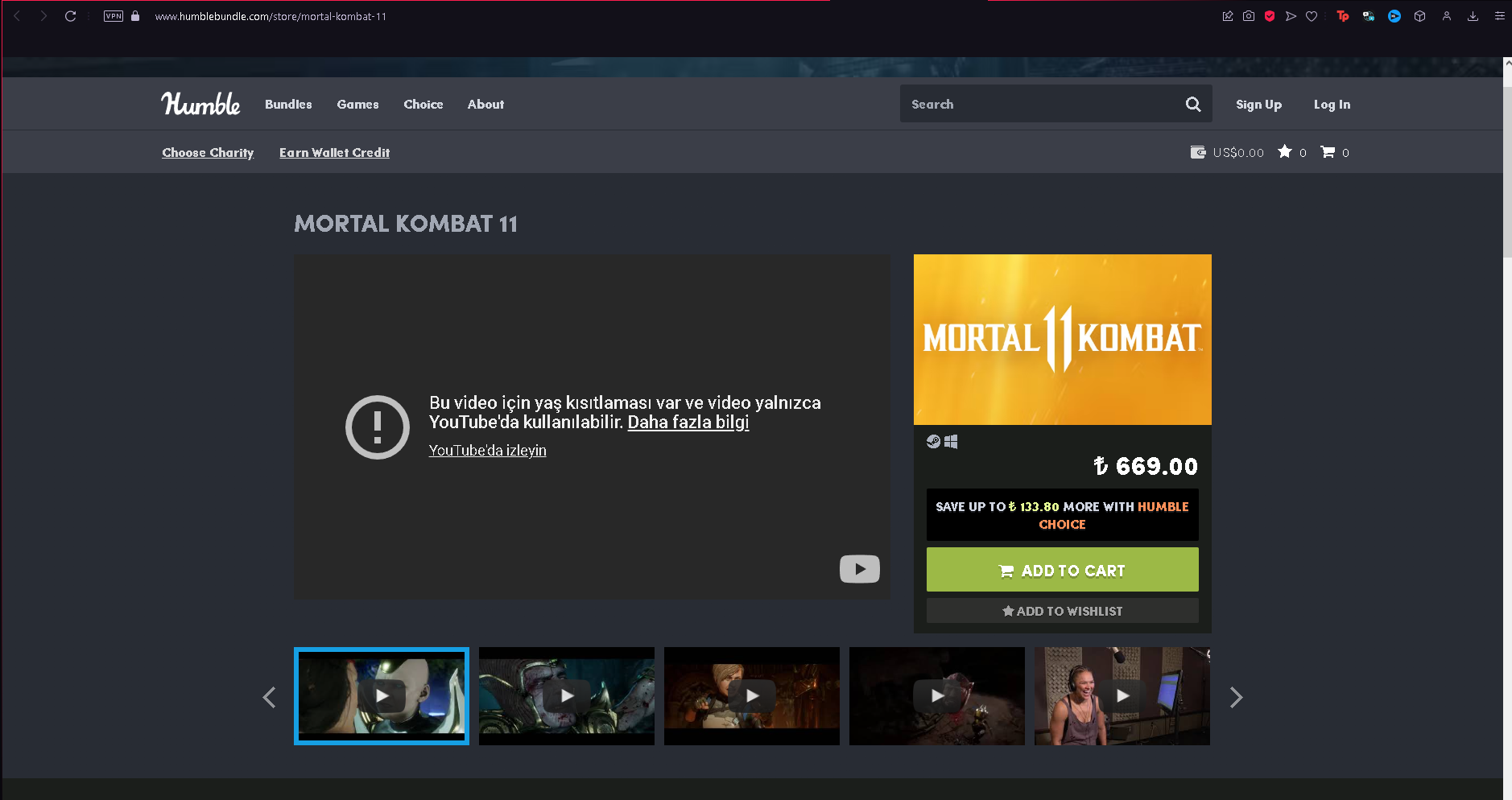Image resolution: width=1512 pixels, height=800 pixels.
Task: Open the globe translator extension icon
Action: click(x=1368, y=16)
